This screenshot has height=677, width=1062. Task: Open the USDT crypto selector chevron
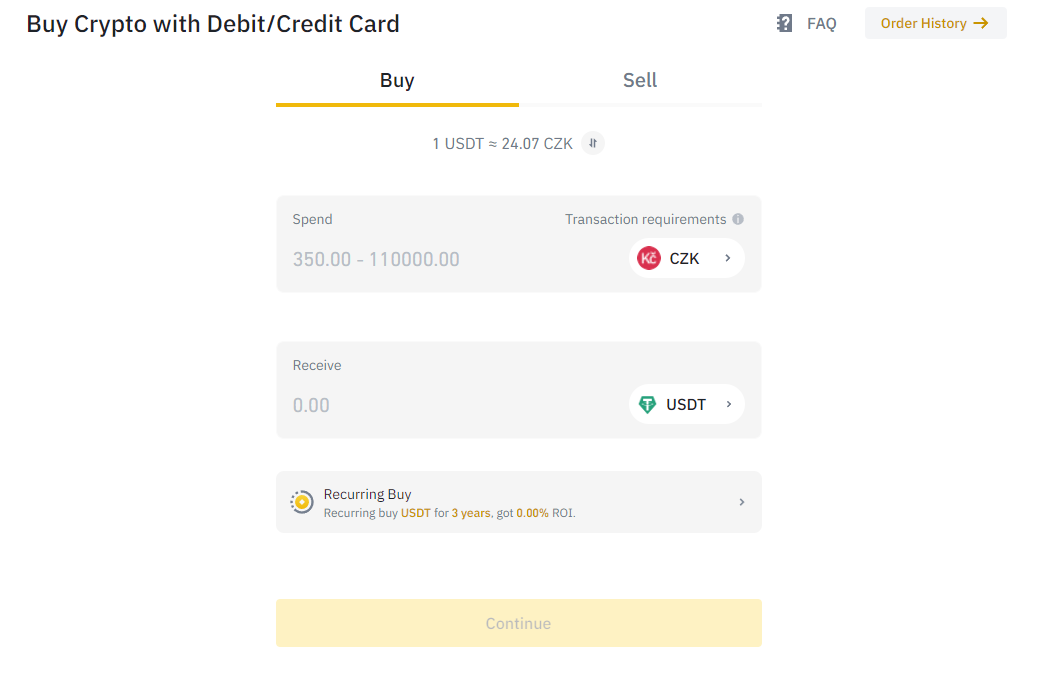(x=729, y=404)
